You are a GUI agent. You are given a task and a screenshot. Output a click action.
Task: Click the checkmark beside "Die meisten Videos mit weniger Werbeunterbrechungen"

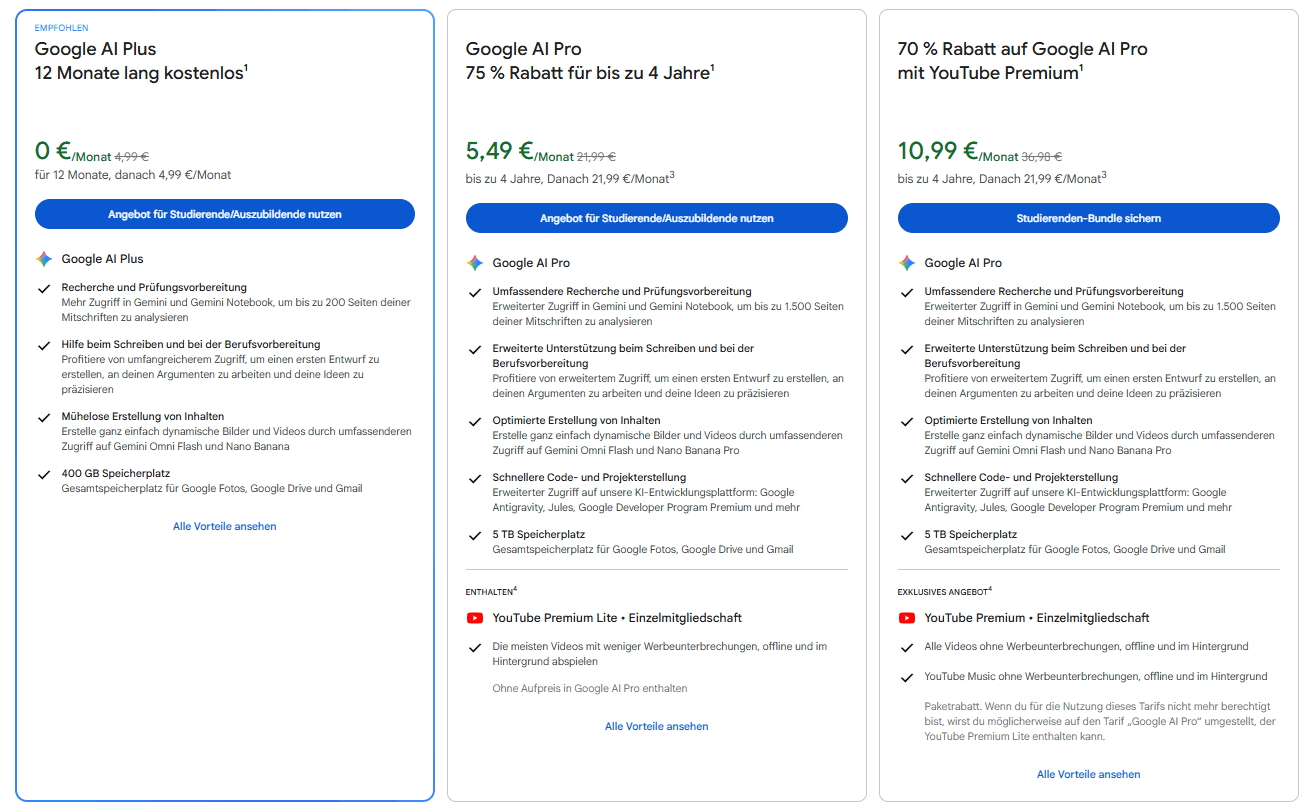click(x=475, y=647)
